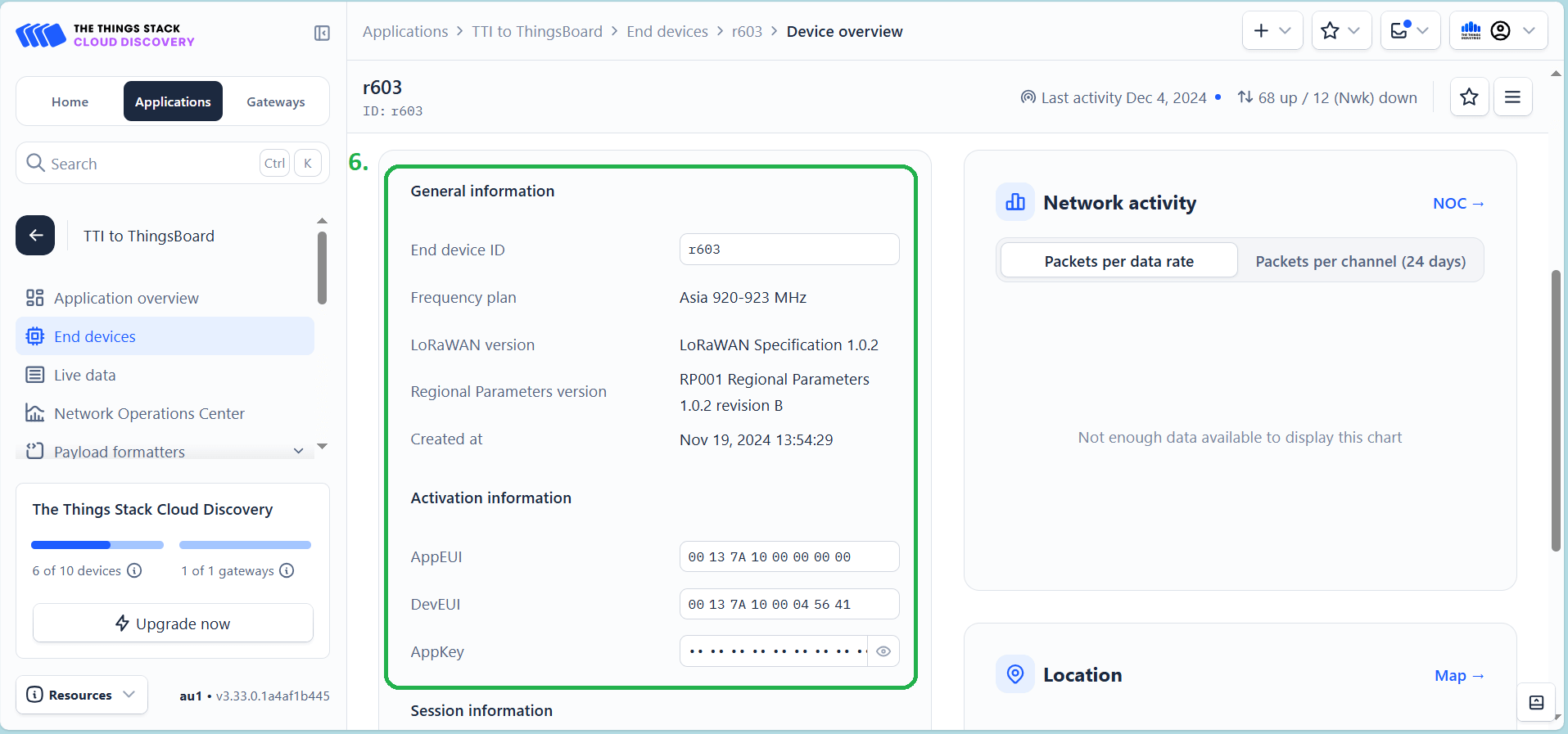Open the bookmarks star dropdown
This screenshot has width=1568, height=734.
point(1341,30)
